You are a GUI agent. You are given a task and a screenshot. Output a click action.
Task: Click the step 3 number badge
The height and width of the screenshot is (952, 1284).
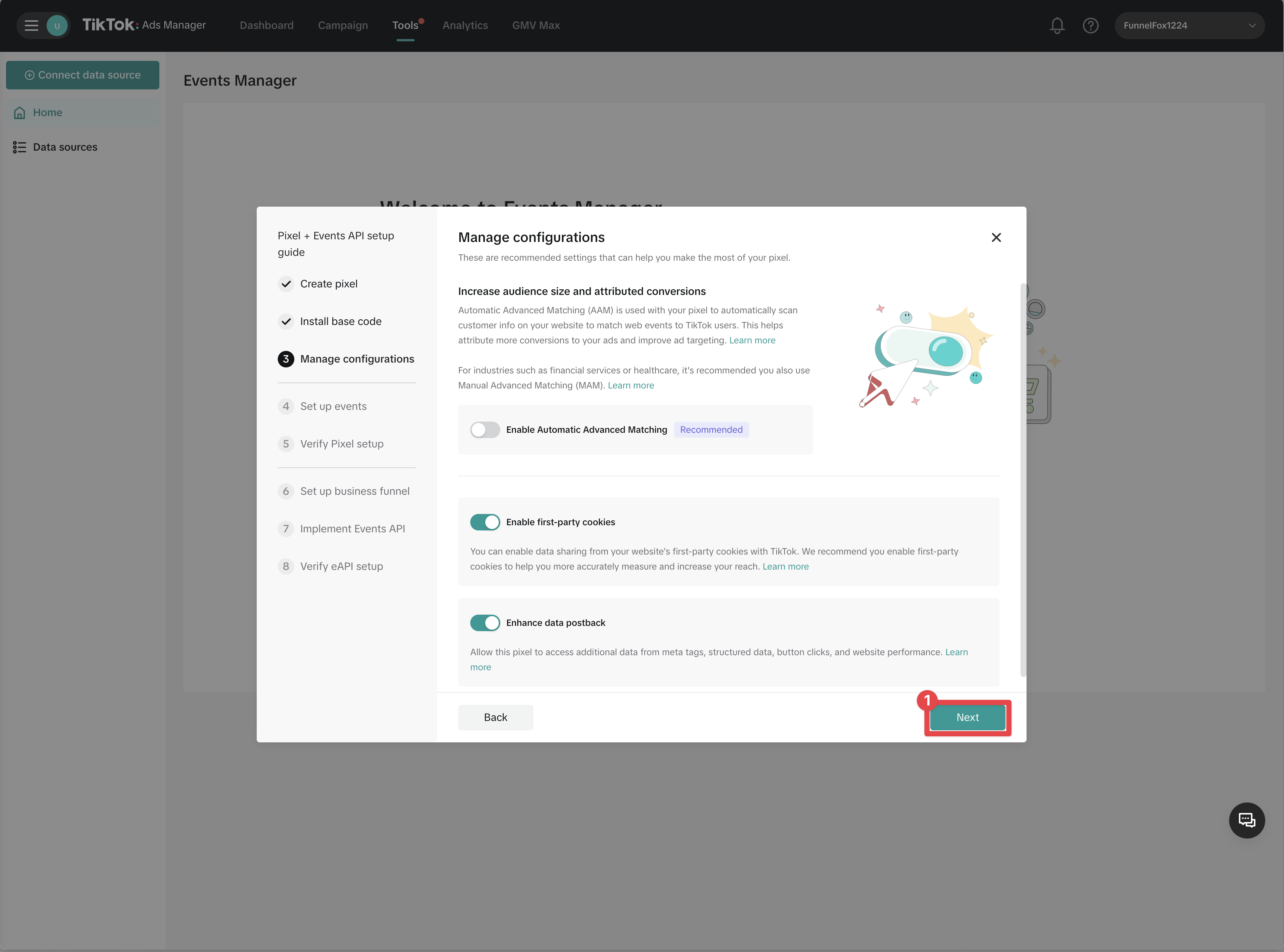click(286, 359)
